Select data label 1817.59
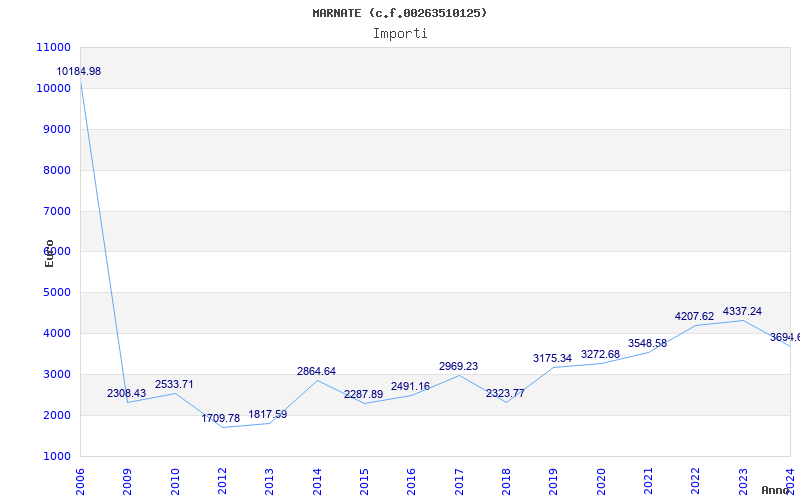Viewport: 800px width, 500px height. (x=268, y=414)
